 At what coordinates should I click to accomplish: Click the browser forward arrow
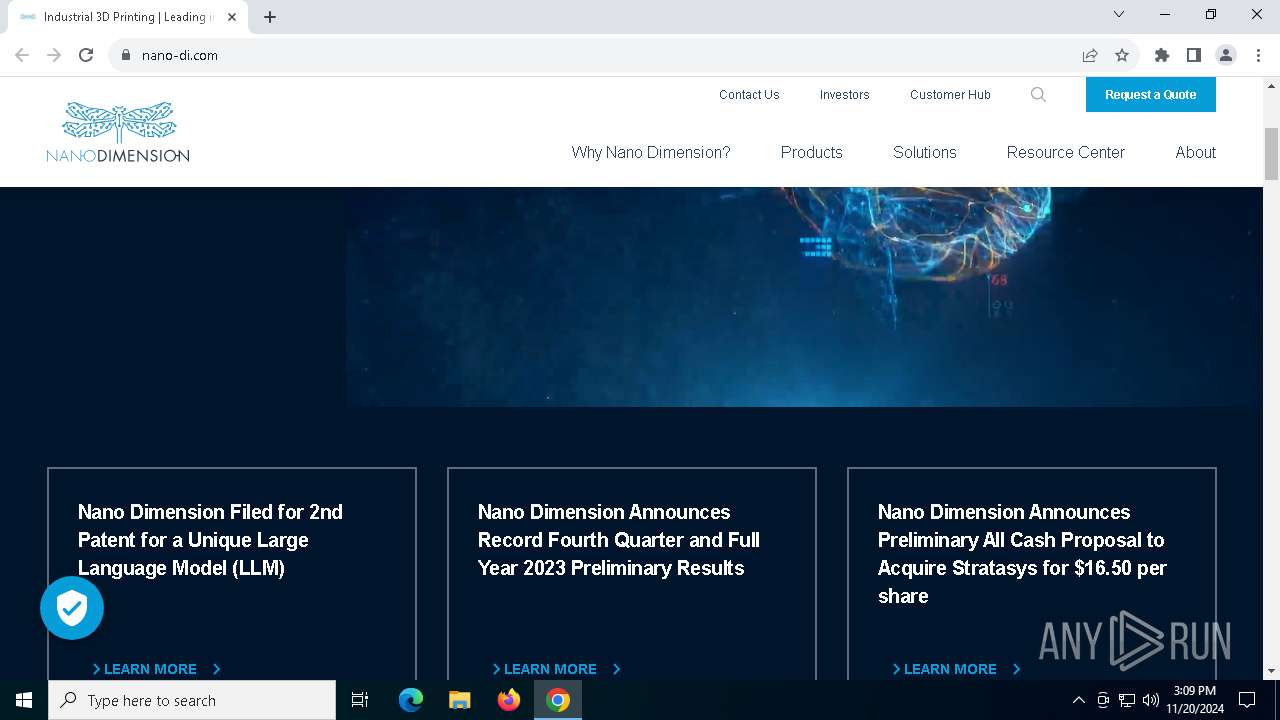click(54, 55)
